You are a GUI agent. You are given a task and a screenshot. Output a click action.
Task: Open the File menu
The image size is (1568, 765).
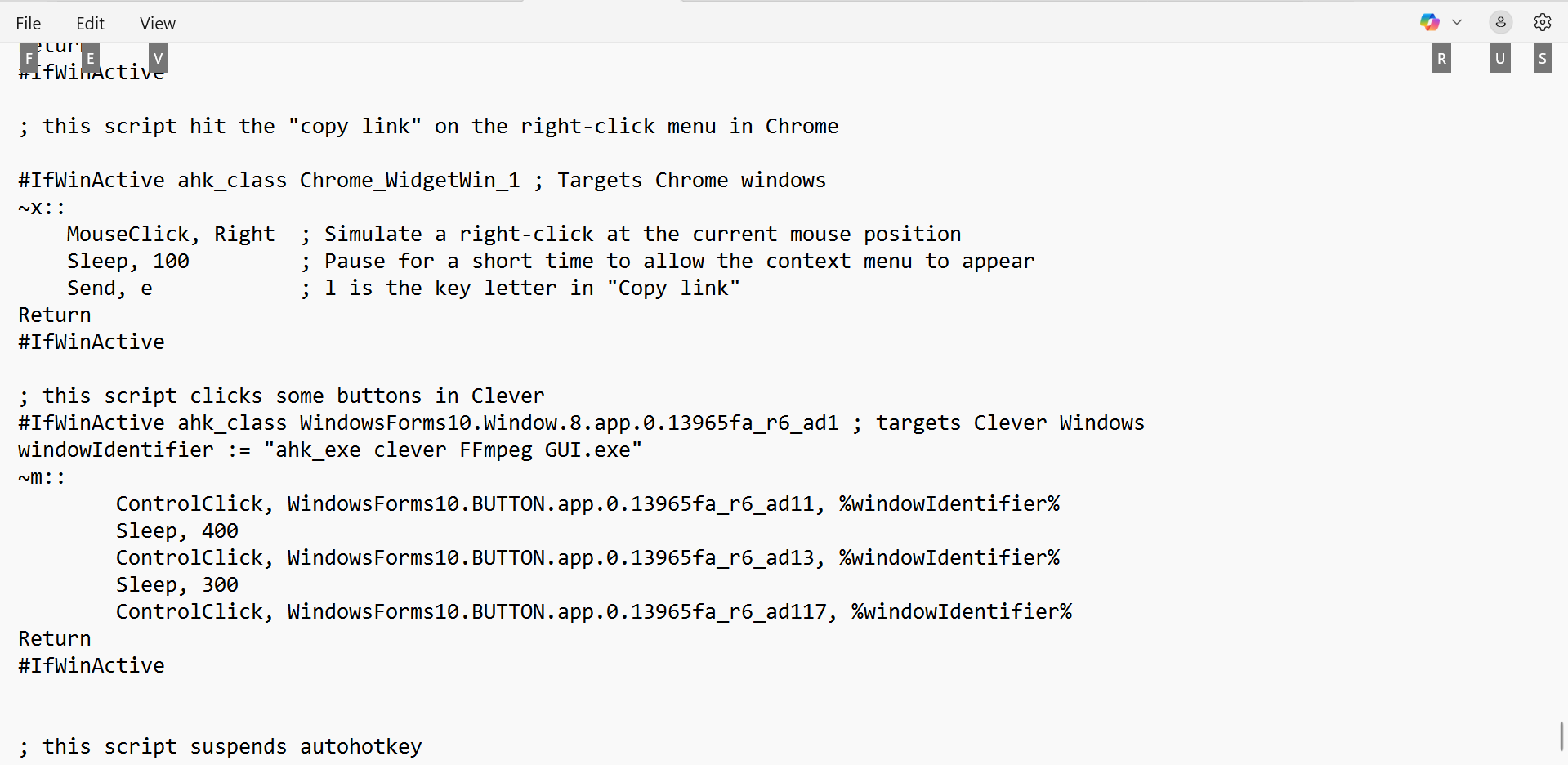click(x=29, y=24)
